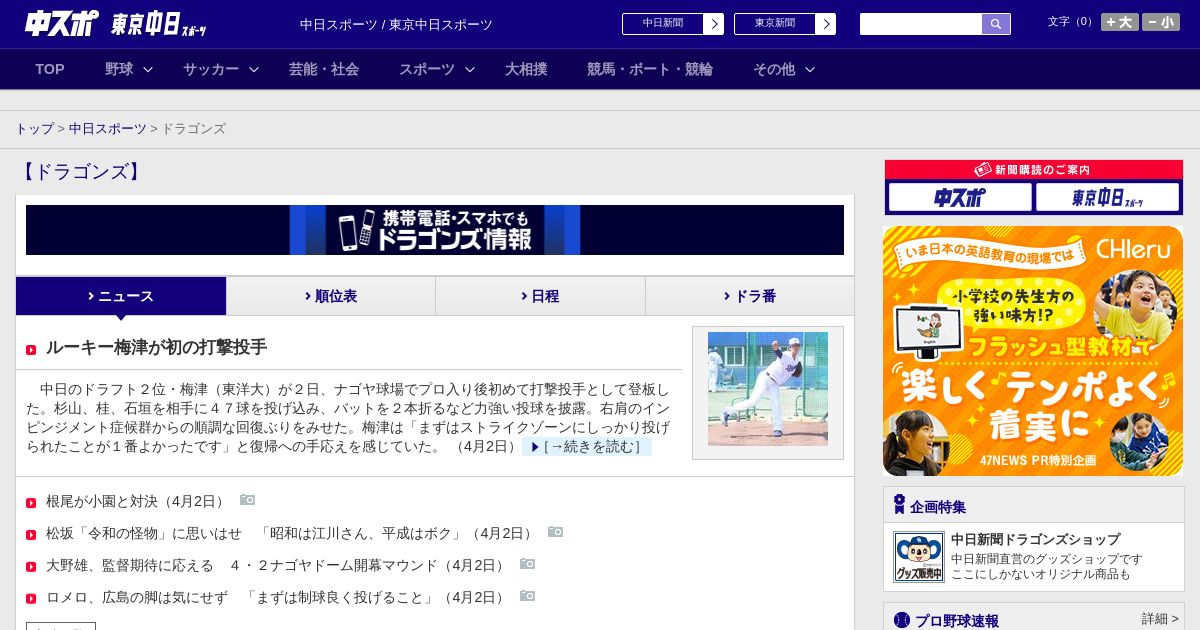Click arrow next to 東京新聞 button
The width and height of the screenshot is (1200, 630).
click(826, 24)
